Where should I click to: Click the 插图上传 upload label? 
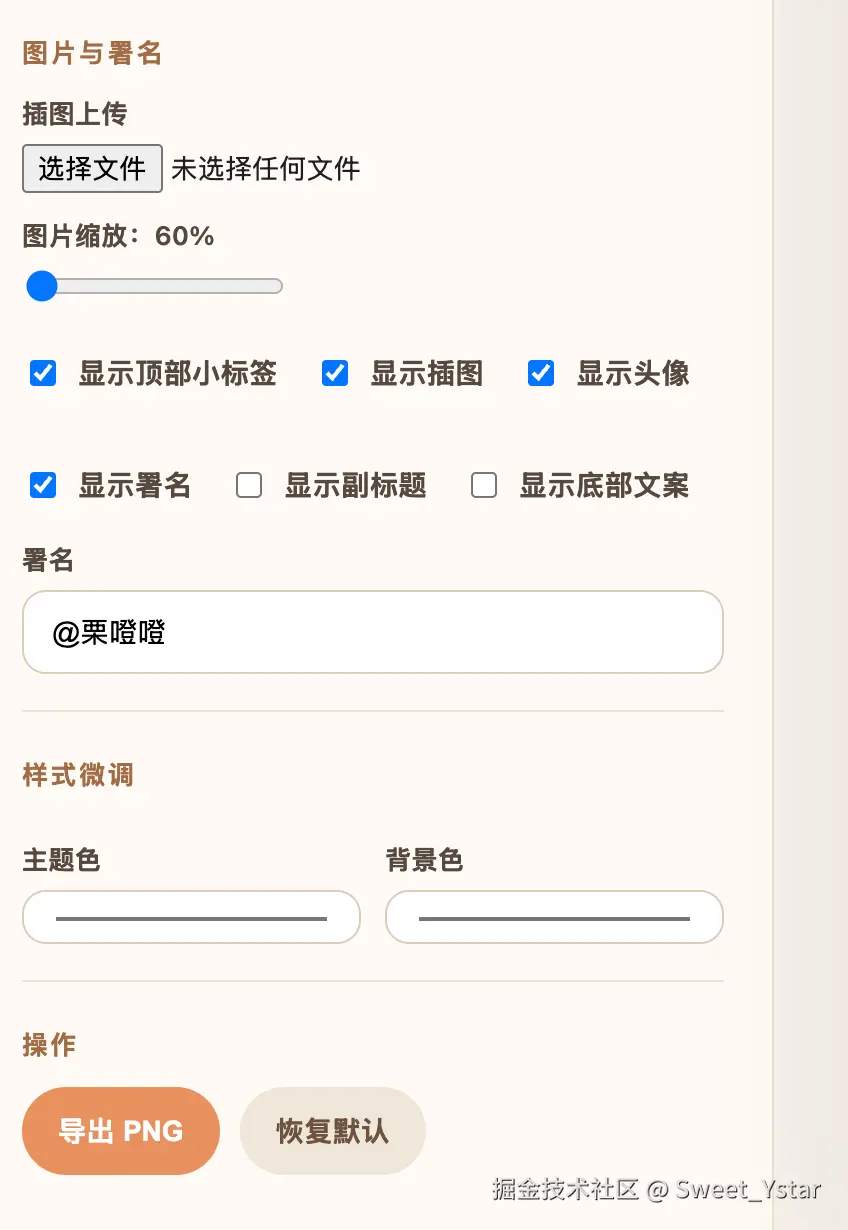[75, 114]
